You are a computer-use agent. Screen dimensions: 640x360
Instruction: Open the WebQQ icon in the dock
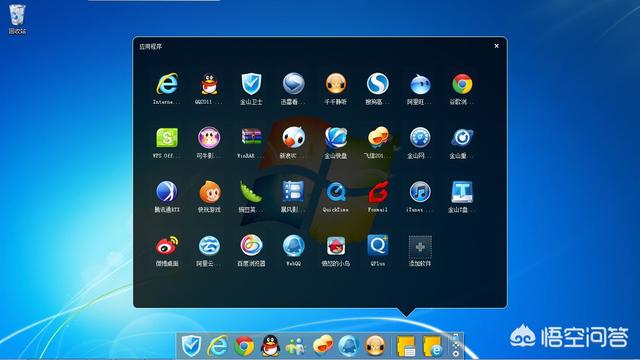(348, 346)
